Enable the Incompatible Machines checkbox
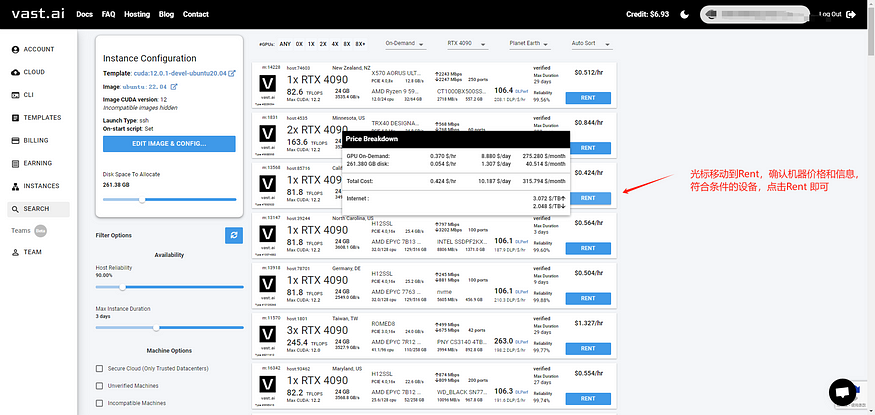The image size is (875, 415). [99, 403]
